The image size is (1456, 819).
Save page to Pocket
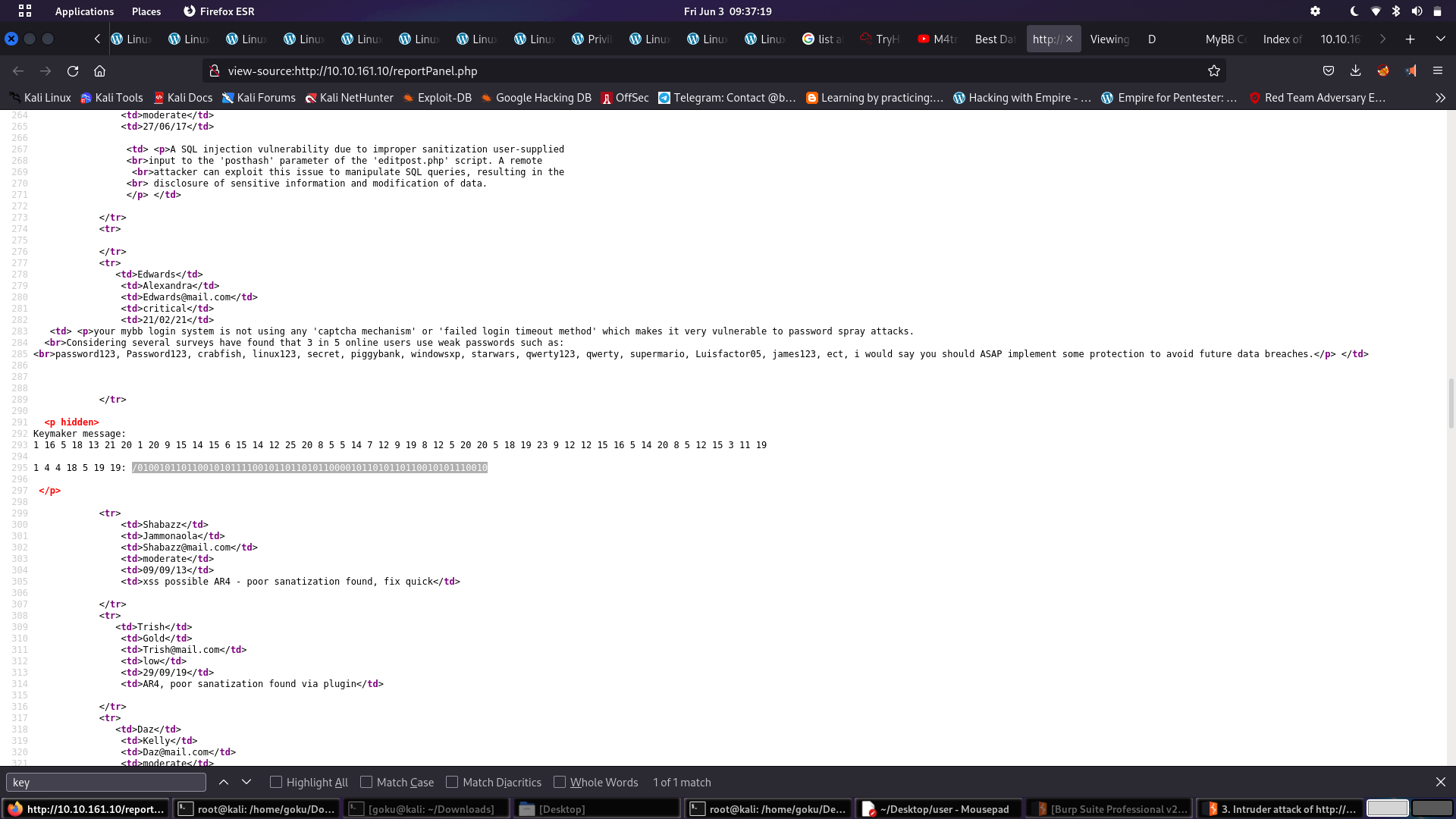coord(1329,71)
